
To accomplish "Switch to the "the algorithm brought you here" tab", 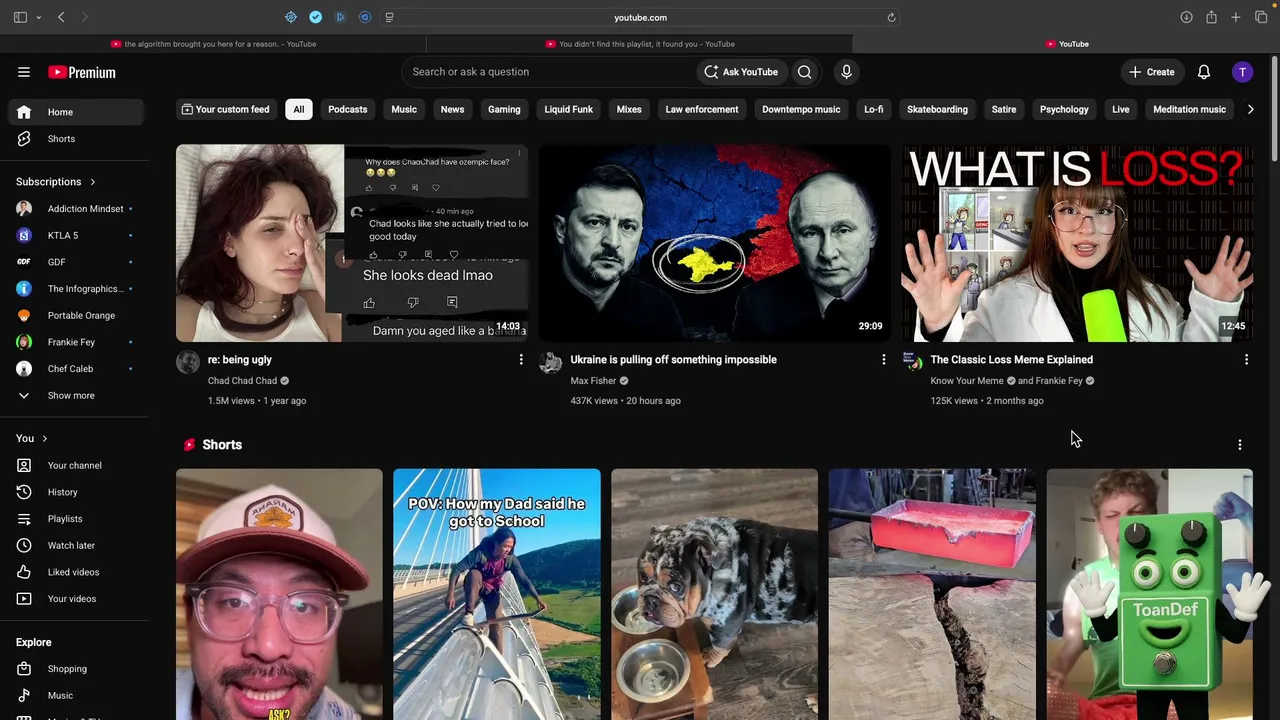I will tap(214, 44).
